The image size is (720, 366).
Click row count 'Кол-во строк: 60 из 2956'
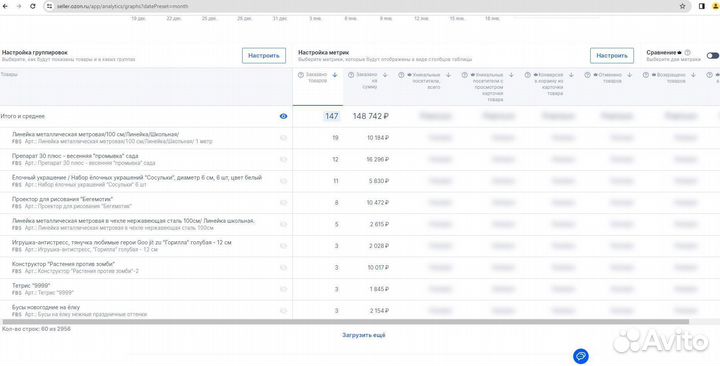tap(36, 329)
